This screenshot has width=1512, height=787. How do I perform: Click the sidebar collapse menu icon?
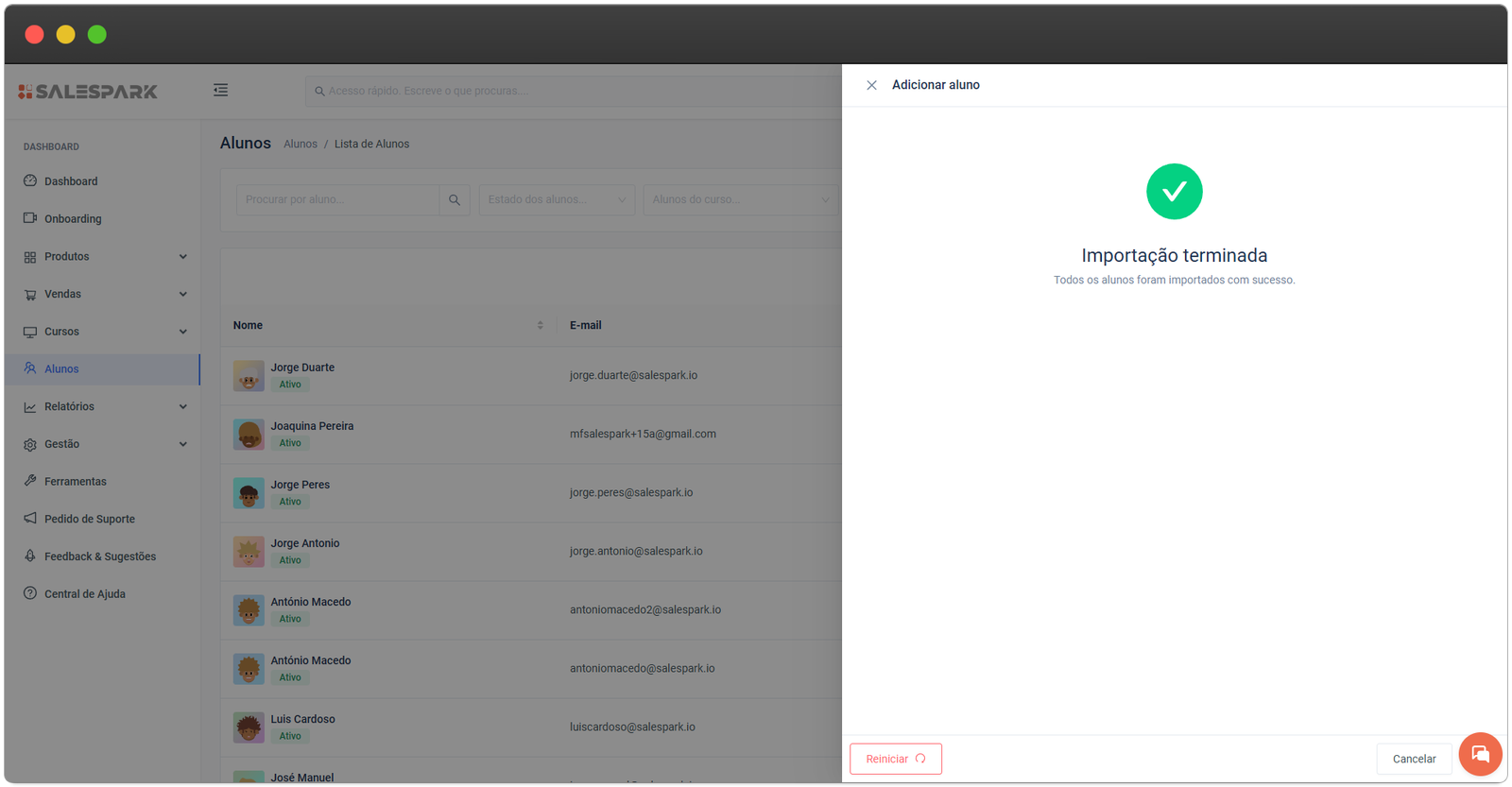coord(220,90)
